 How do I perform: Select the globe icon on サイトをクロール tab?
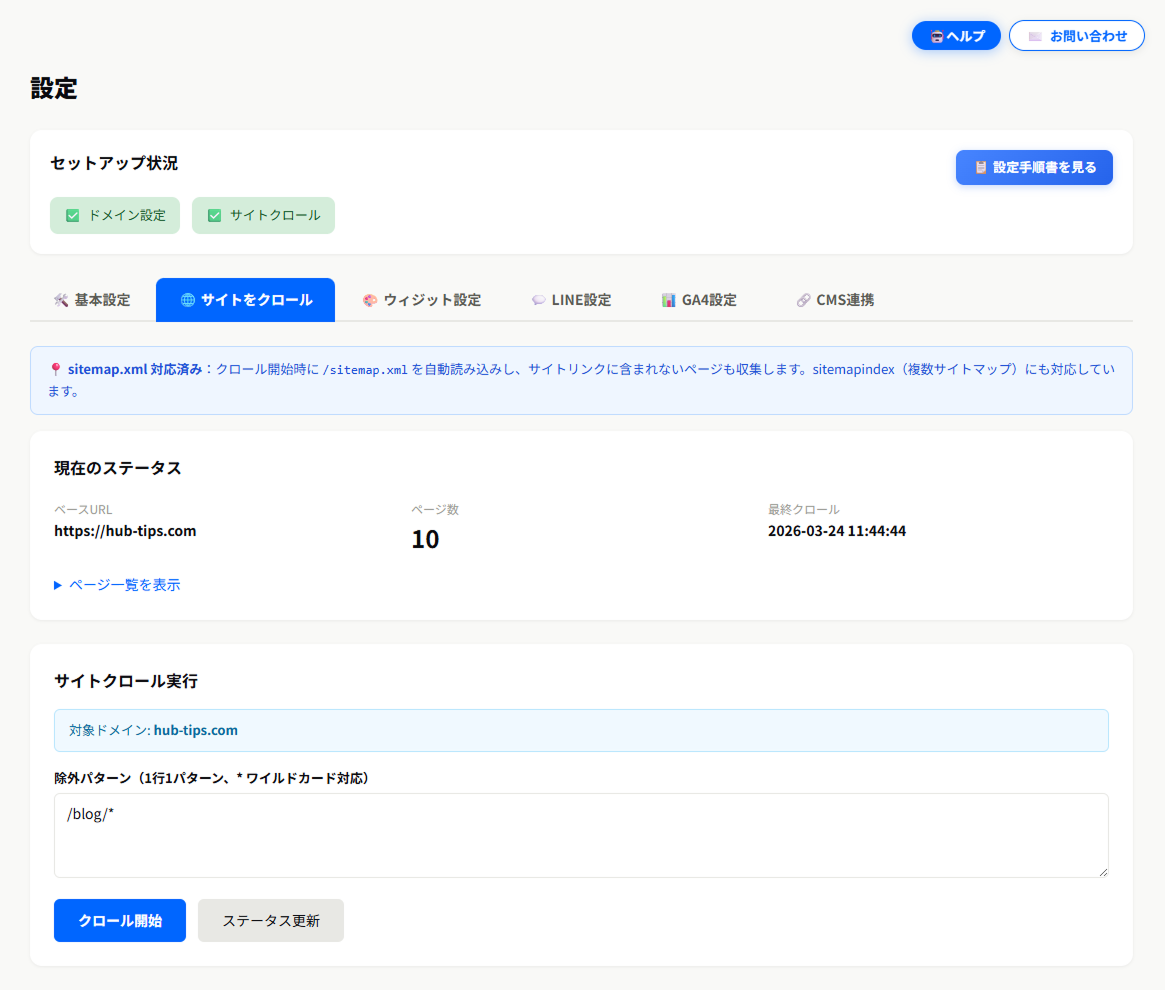(x=190, y=299)
